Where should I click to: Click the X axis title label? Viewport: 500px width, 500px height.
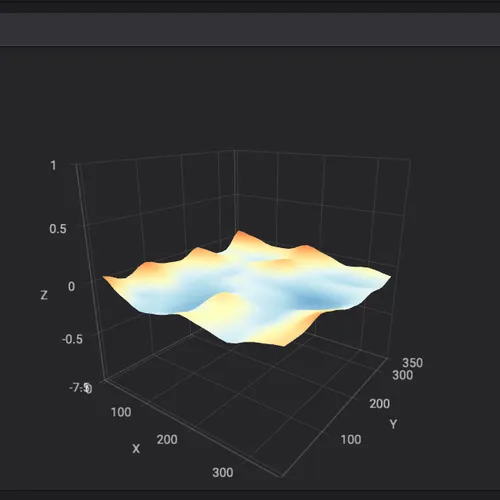point(136,449)
